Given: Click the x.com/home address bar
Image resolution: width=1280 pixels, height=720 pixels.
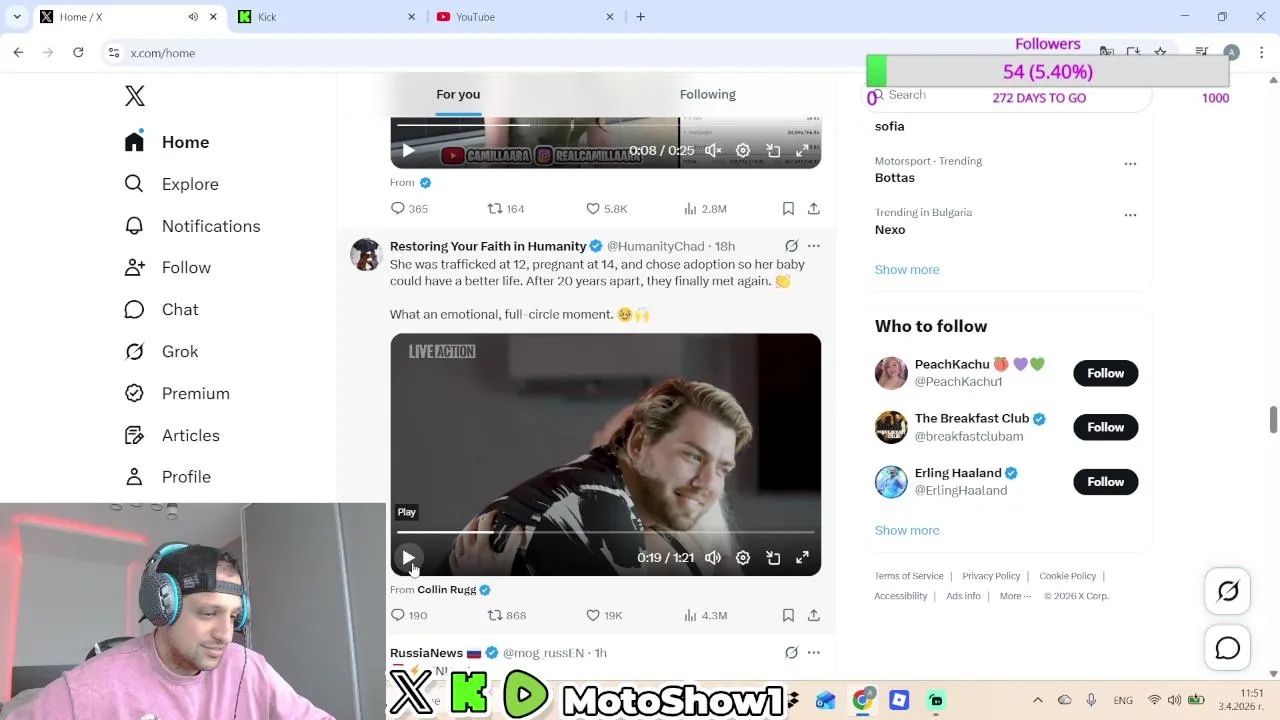Looking at the screenshot, I should tap(163, 53).
